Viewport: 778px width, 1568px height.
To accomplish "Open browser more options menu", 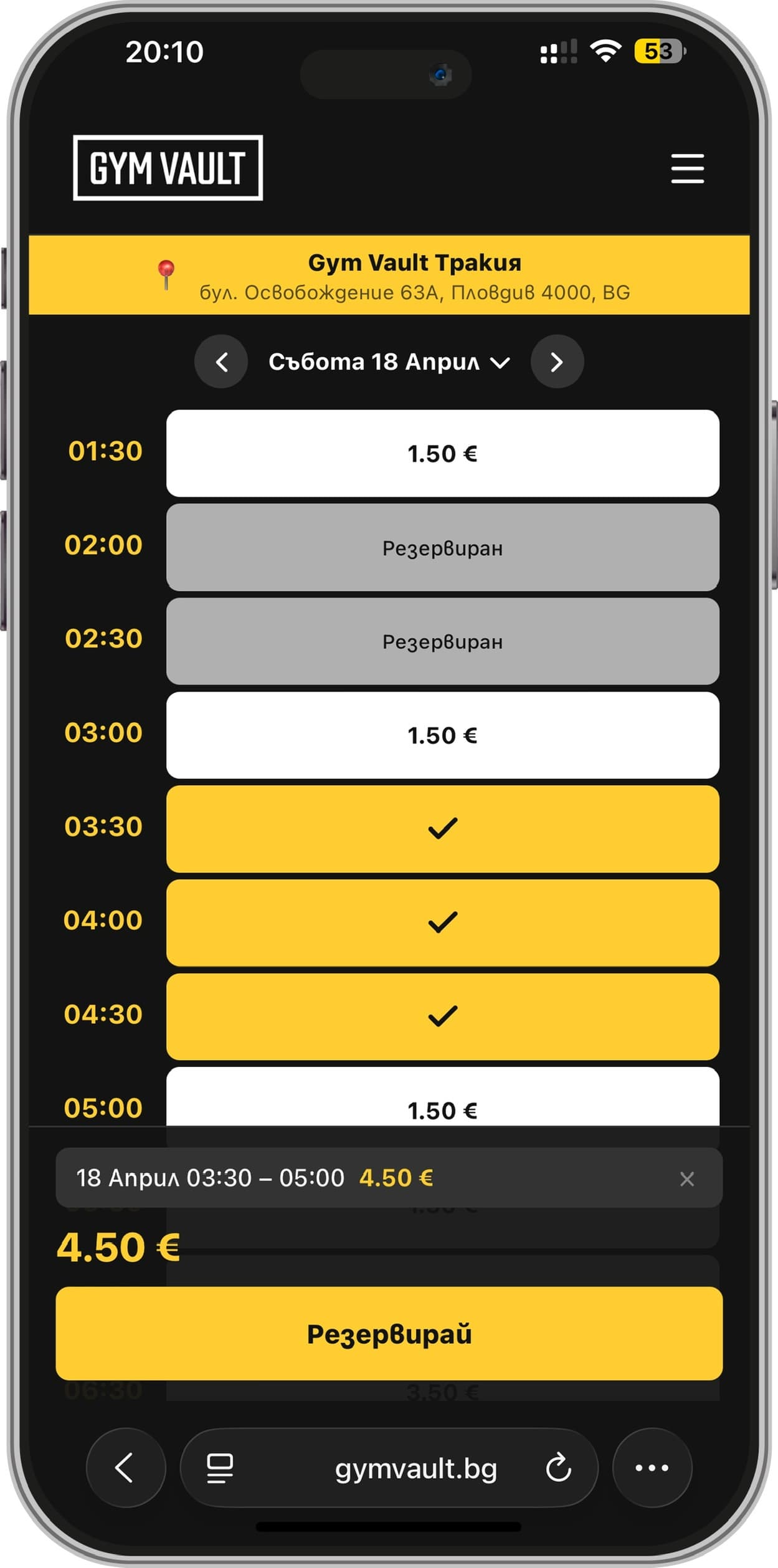I will [x=652, y=1468].
